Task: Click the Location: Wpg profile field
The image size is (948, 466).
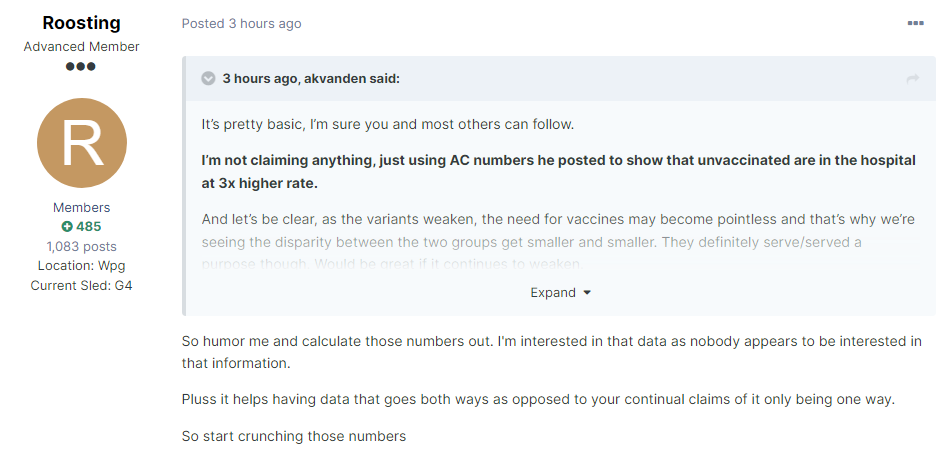Action: click(82, 266)
